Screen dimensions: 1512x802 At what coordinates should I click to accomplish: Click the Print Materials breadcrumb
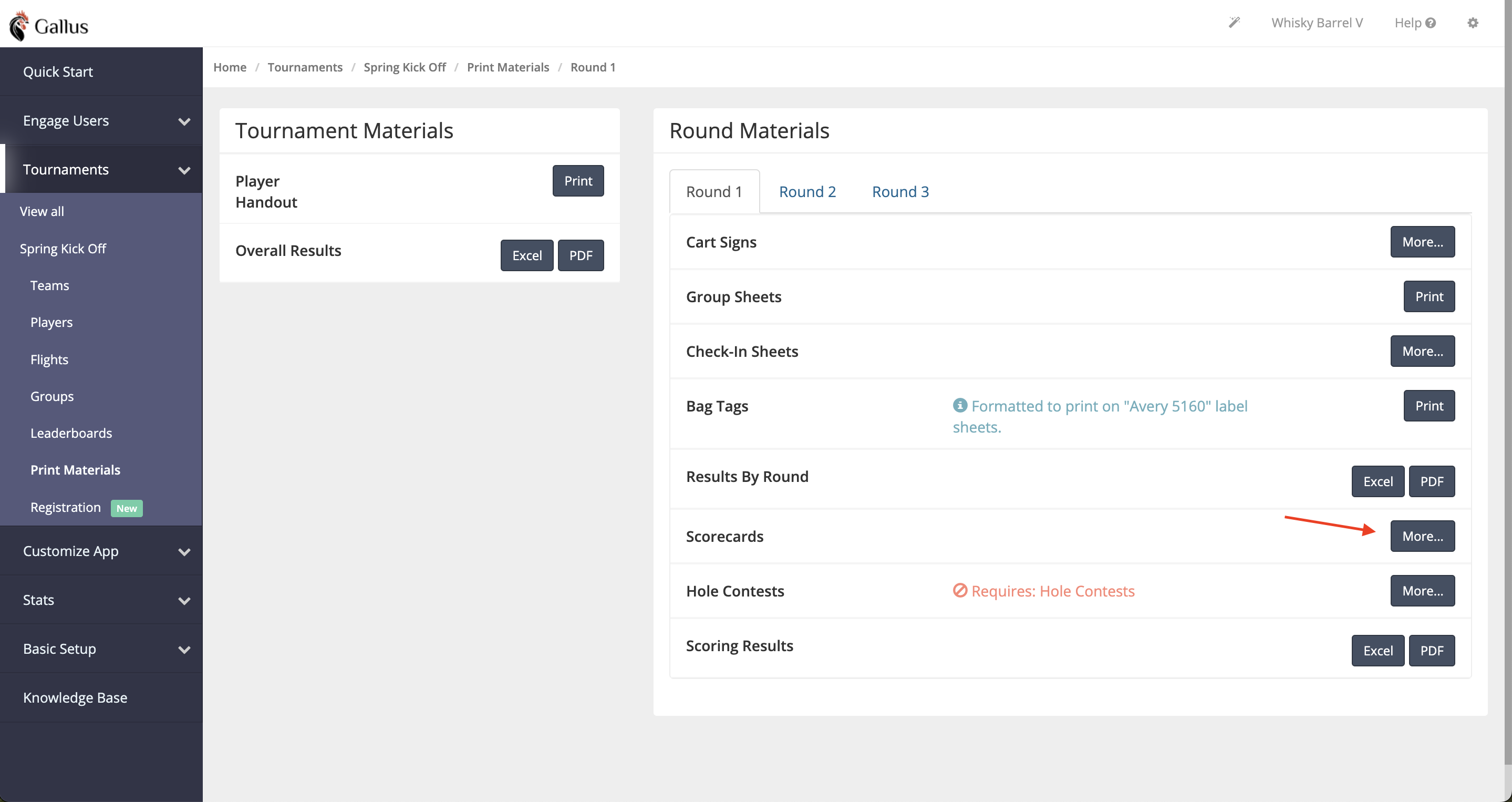pyautogui.click(x=508, y=67)
